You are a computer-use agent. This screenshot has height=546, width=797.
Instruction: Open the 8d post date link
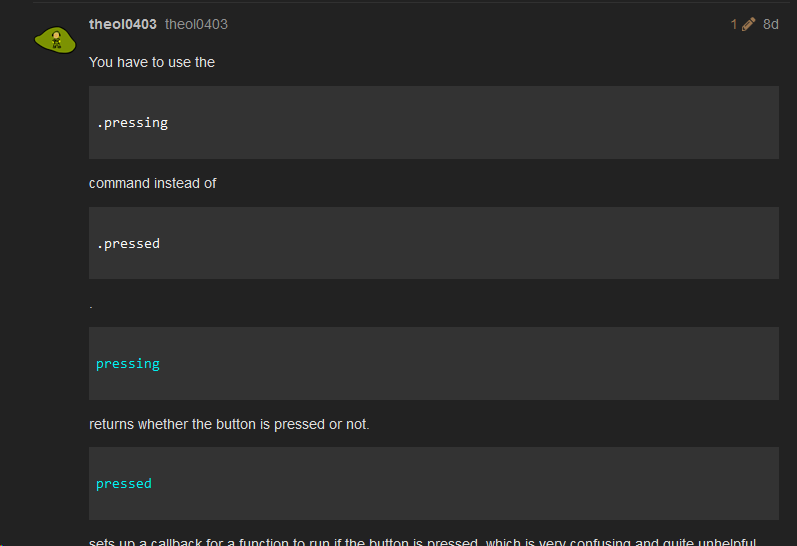tap(771, 24)
